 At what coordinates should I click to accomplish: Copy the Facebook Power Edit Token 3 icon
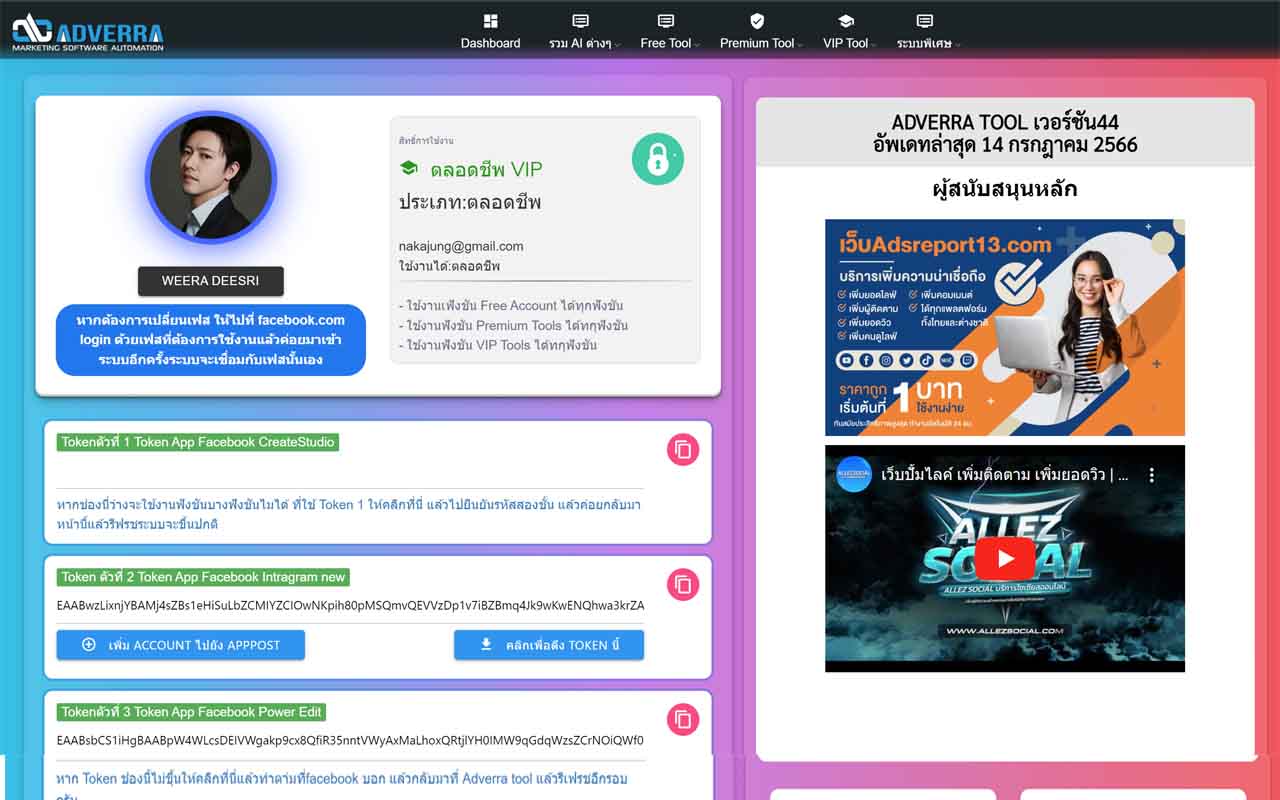tap(681, 719)
